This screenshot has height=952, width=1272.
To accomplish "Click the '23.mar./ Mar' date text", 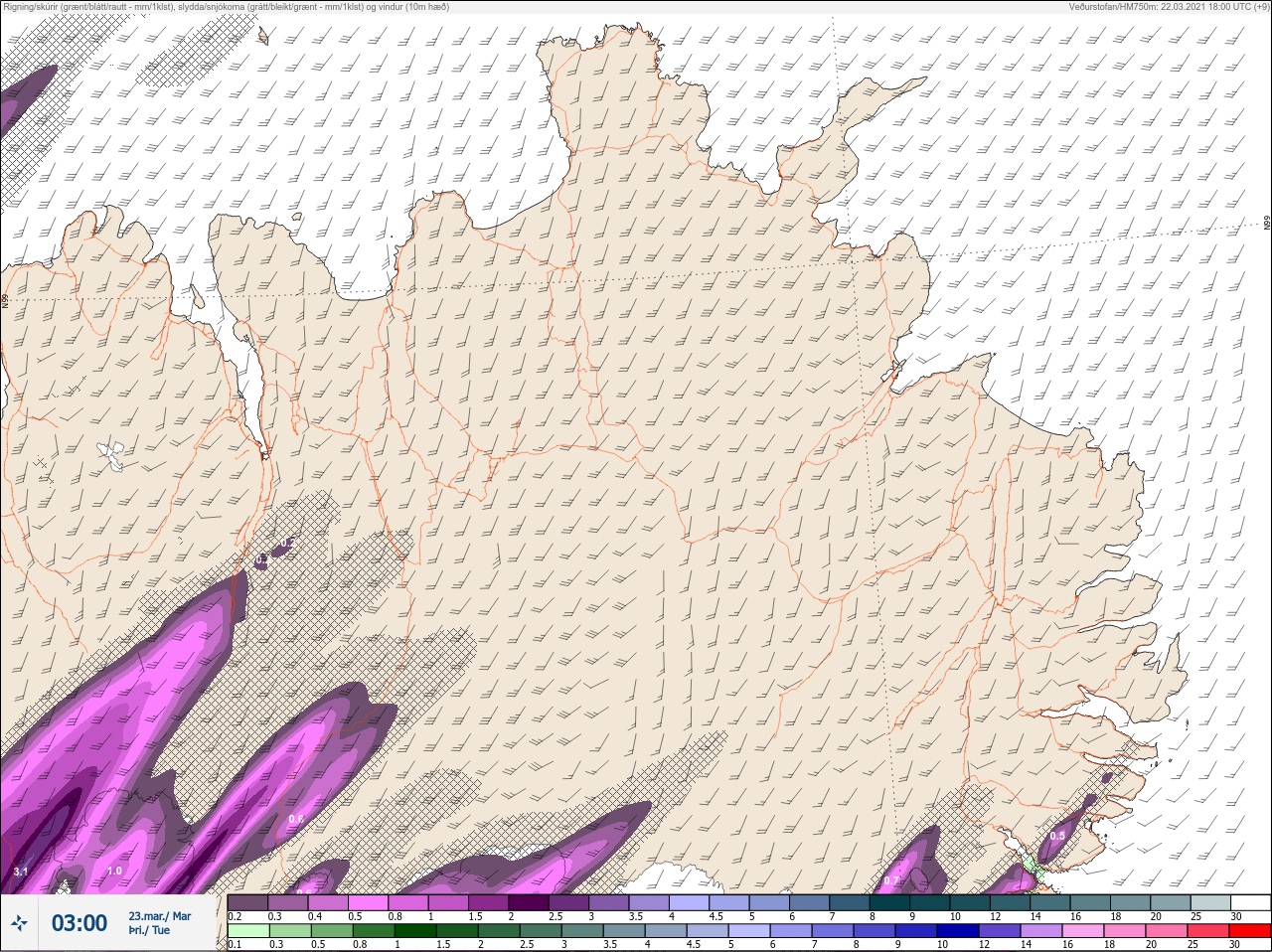I will tap(159, 916).
